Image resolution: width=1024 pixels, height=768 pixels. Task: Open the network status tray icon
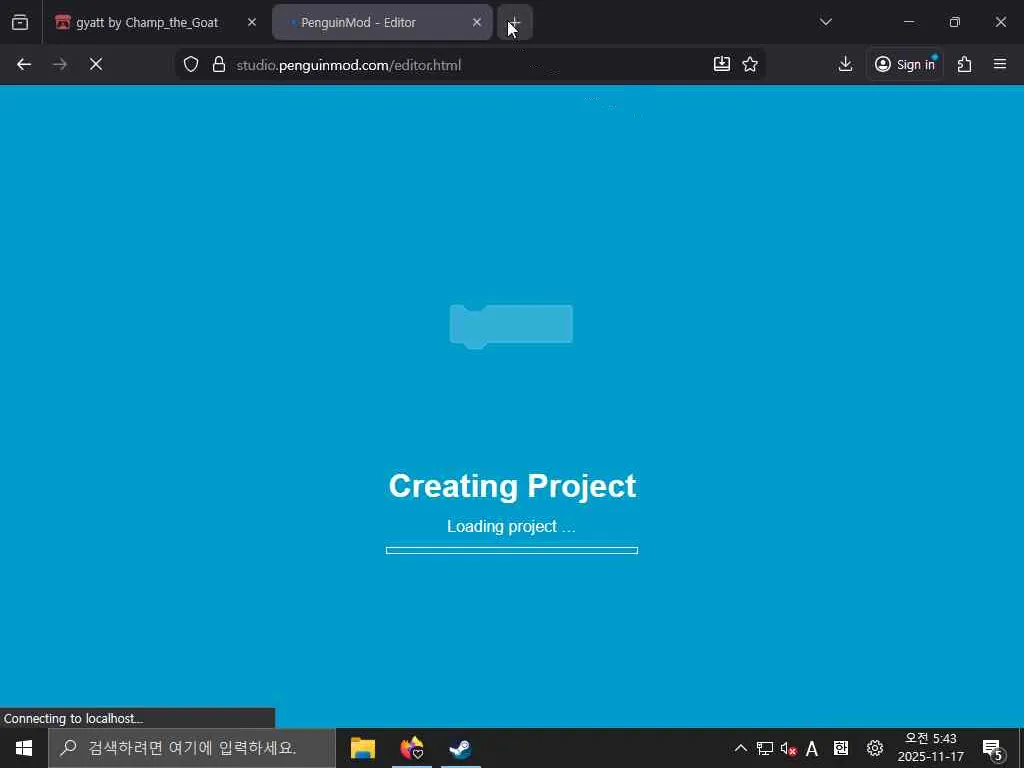[x=765, y=748]
